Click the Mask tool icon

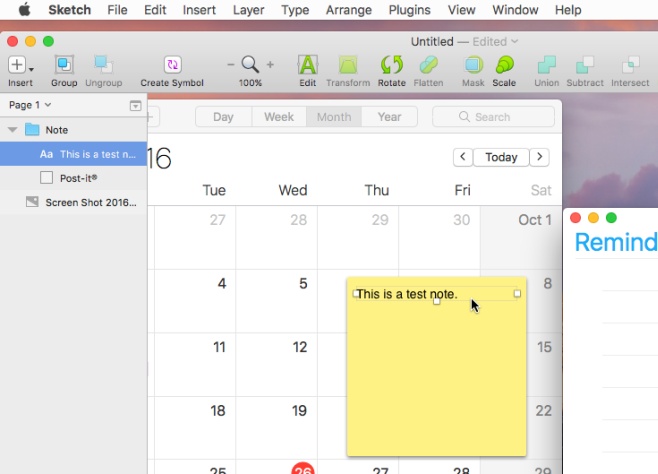tap(473, 65)
